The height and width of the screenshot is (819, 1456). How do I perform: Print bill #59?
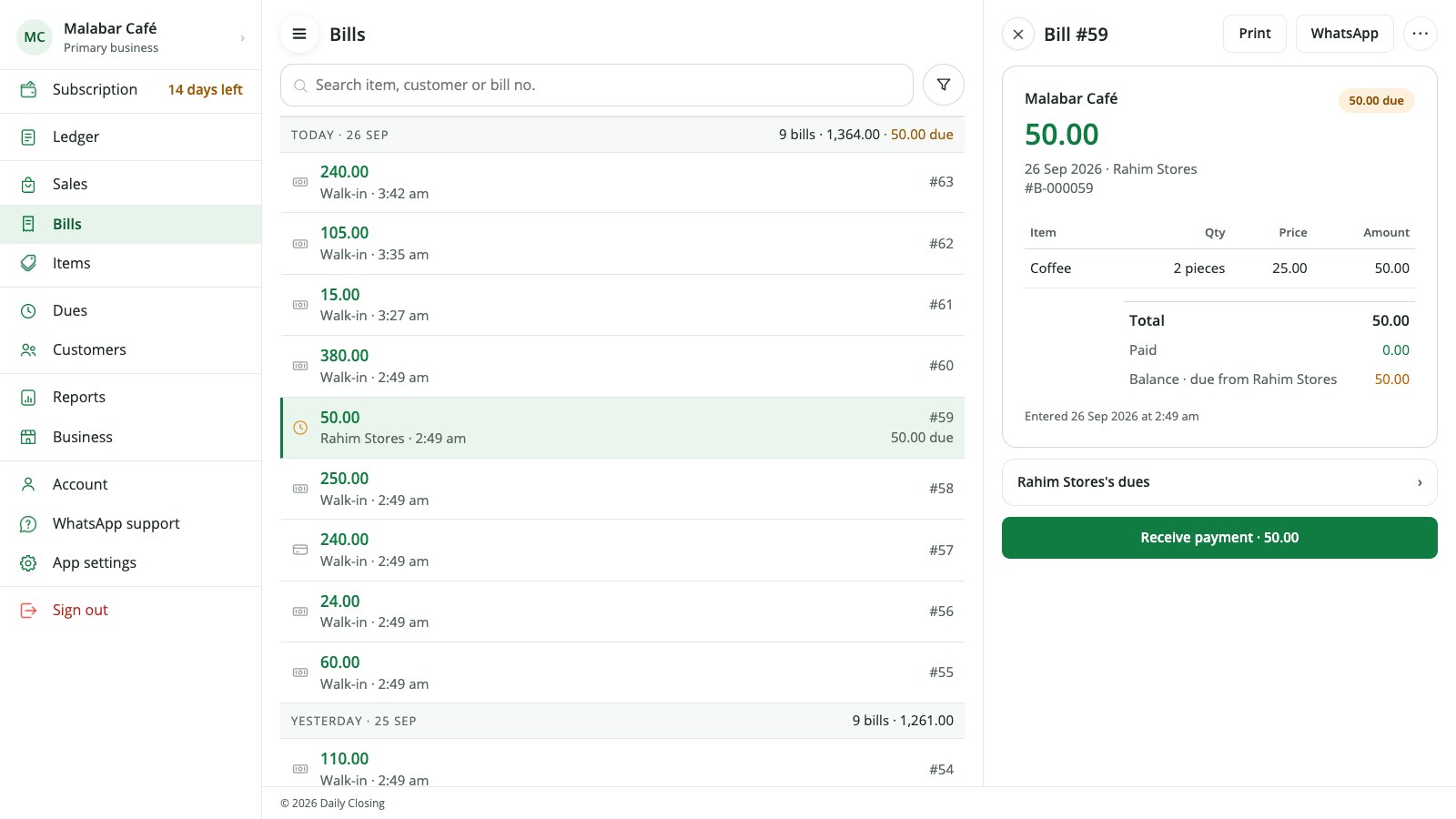pos(1255,34)
